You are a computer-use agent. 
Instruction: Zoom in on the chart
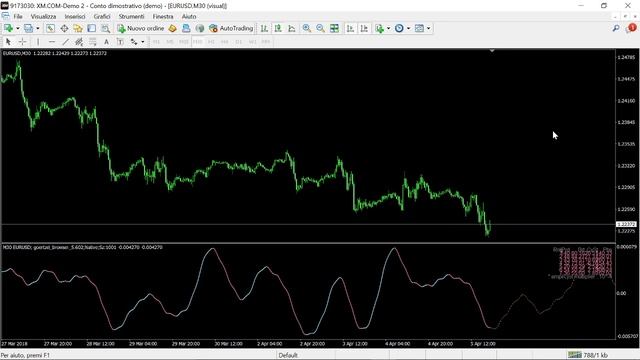(x=307, y=28)
